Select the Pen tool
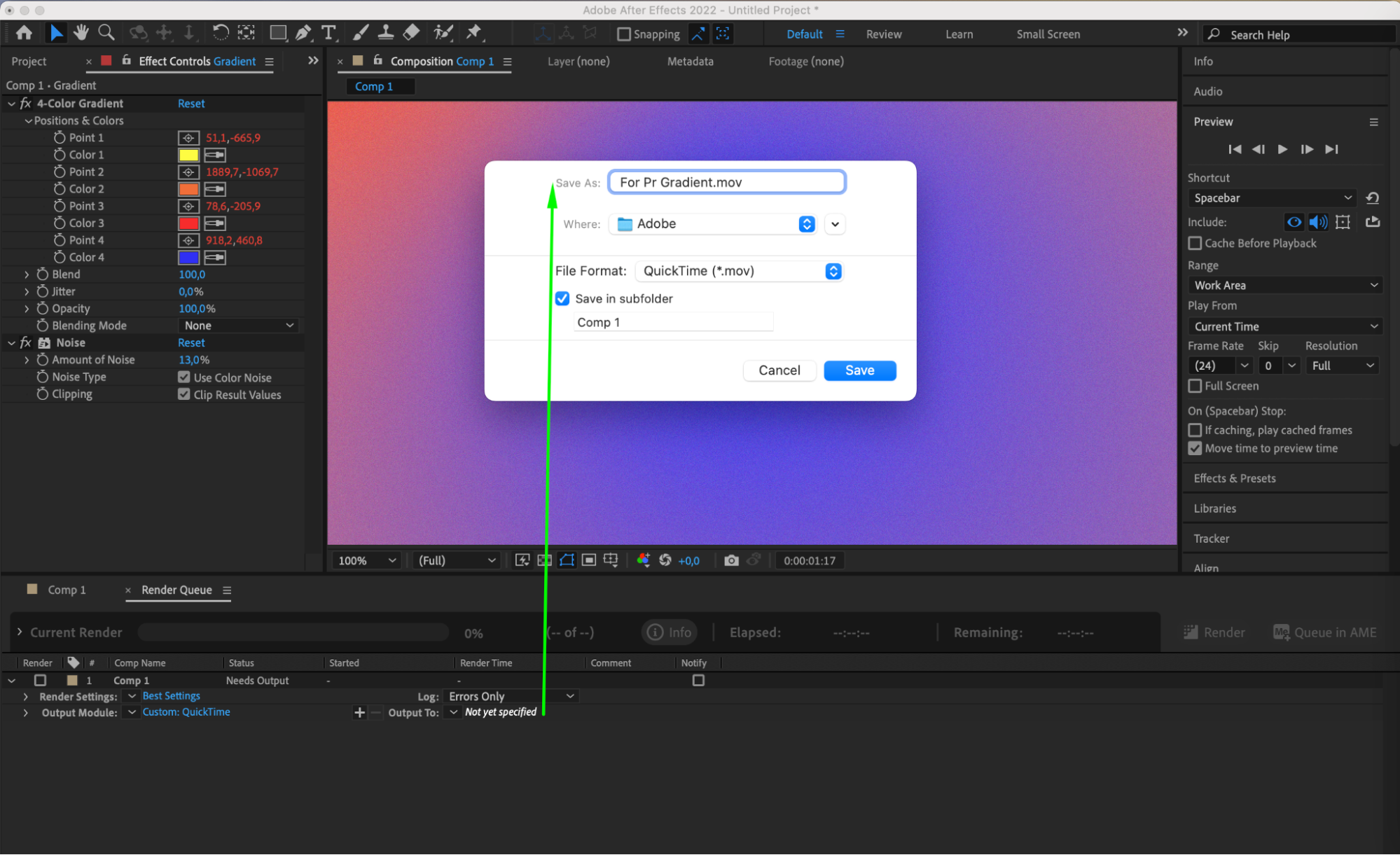The height and width of the screenshot is (855, 1400). (x=303, y=33)
